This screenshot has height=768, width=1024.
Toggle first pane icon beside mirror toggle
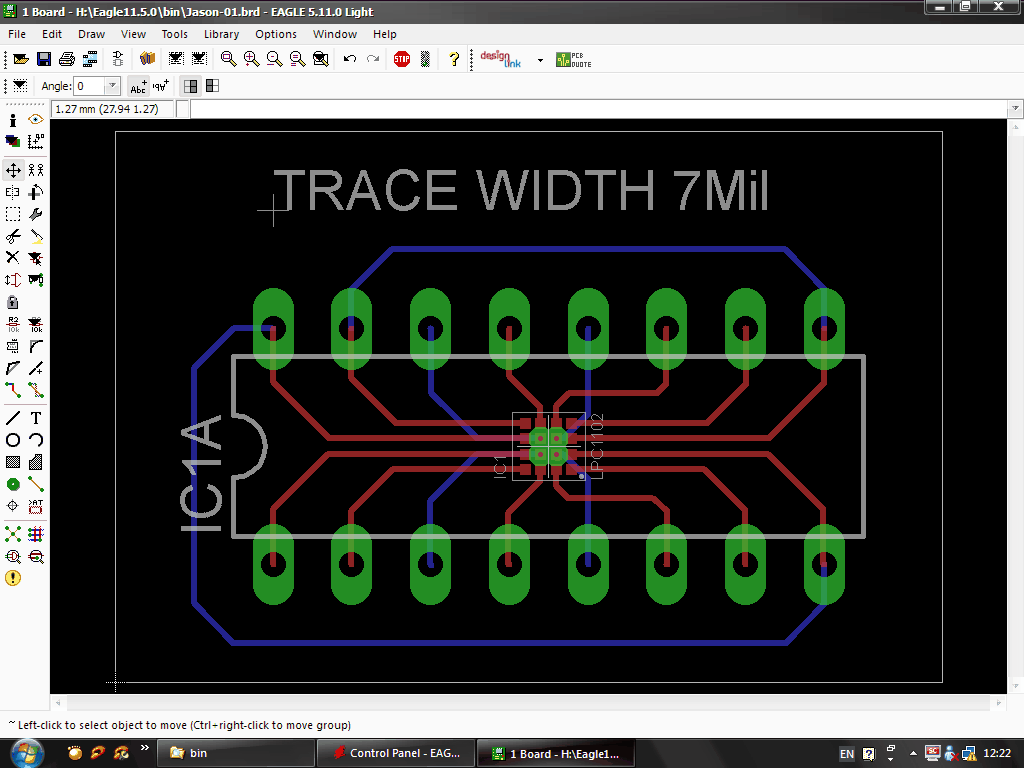click(191, 86)
